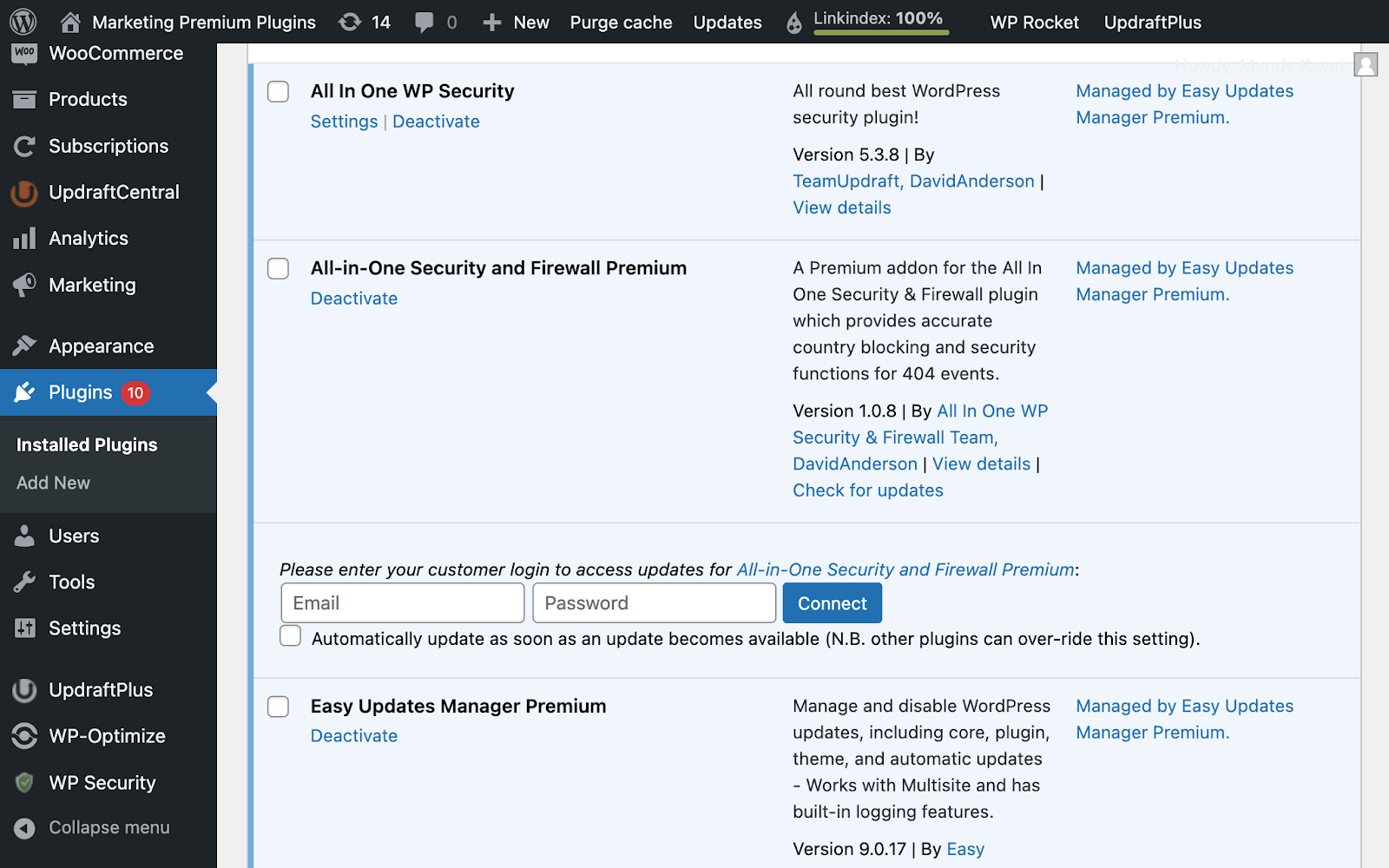
Task: Click the Users person icon
Action: click(x=24, y=536)
